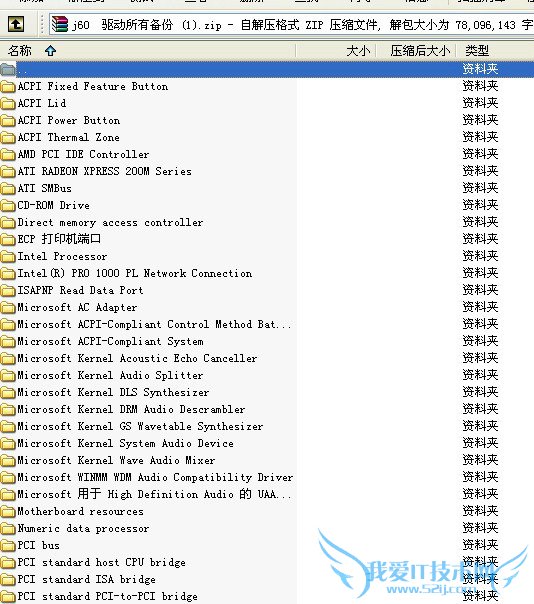
Task: Click the ACPI Power Button folder name
Action: (x=69, y=121)
